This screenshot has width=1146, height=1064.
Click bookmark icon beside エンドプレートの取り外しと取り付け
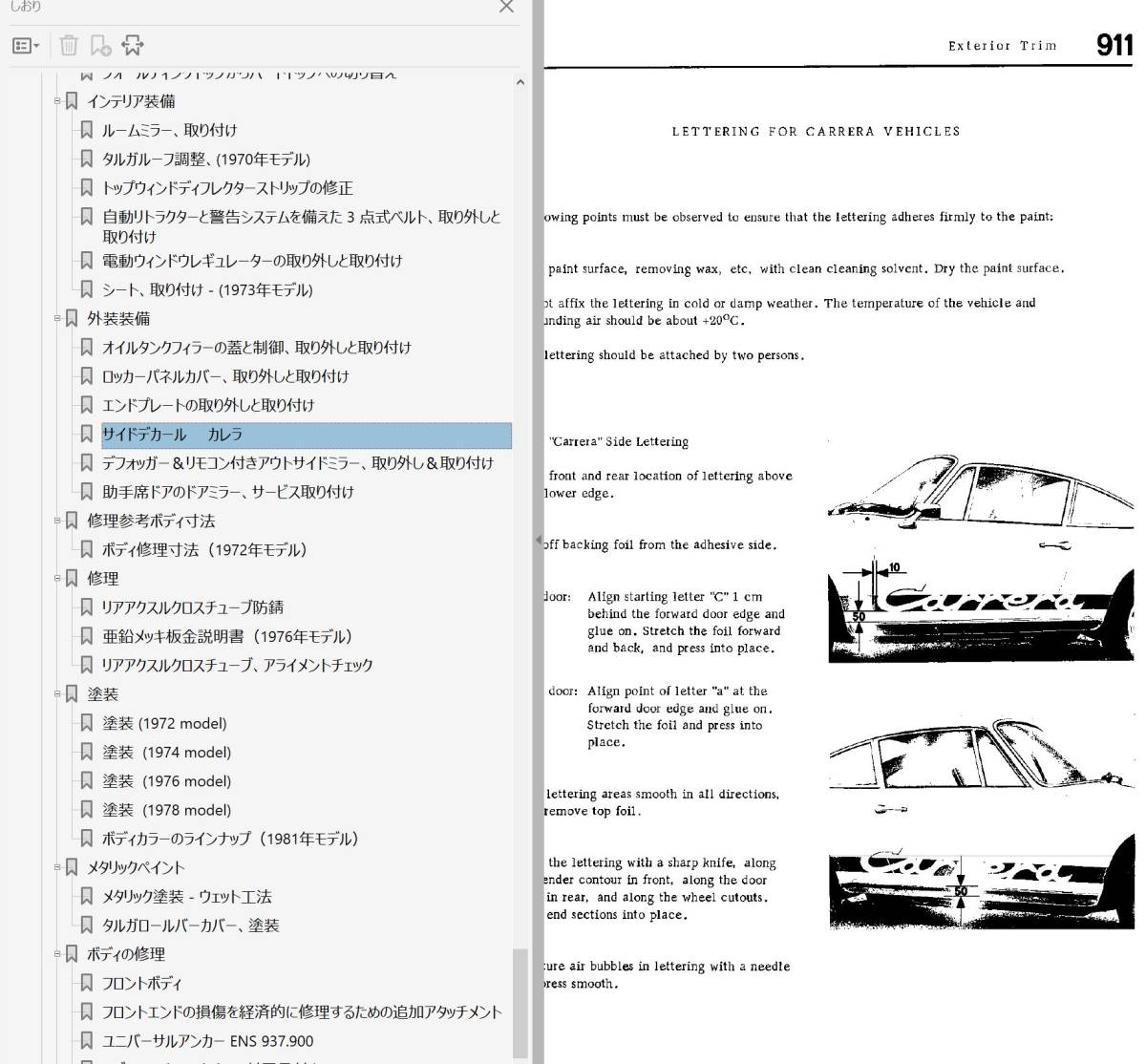[86, 405]
